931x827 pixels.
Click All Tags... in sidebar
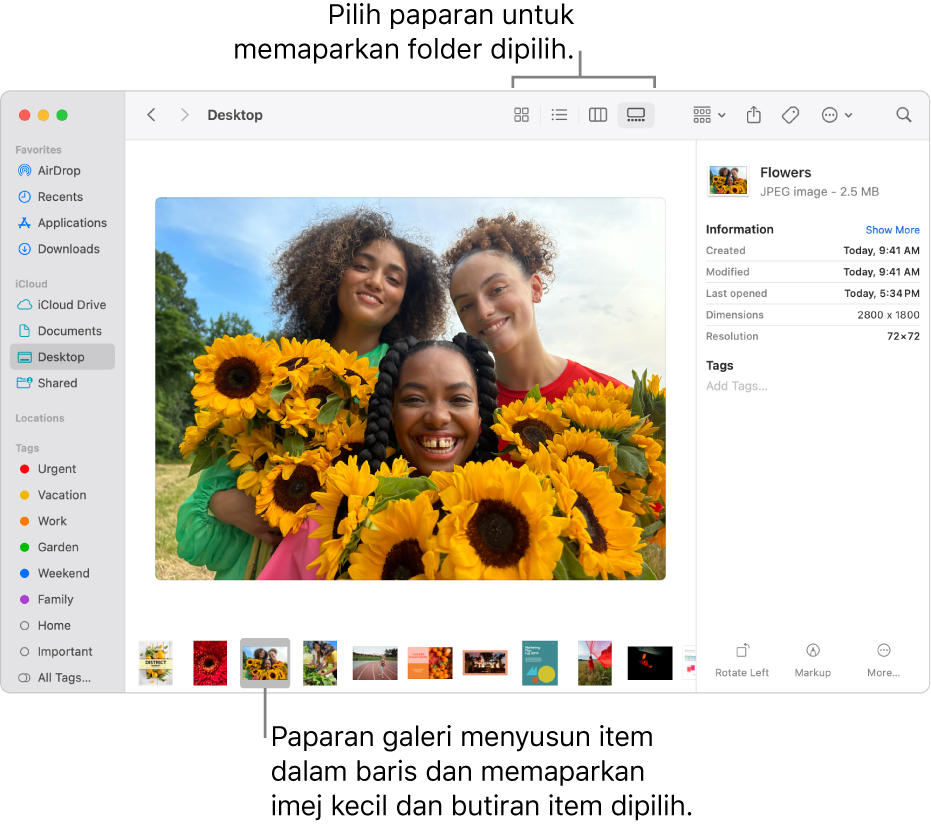63,678
